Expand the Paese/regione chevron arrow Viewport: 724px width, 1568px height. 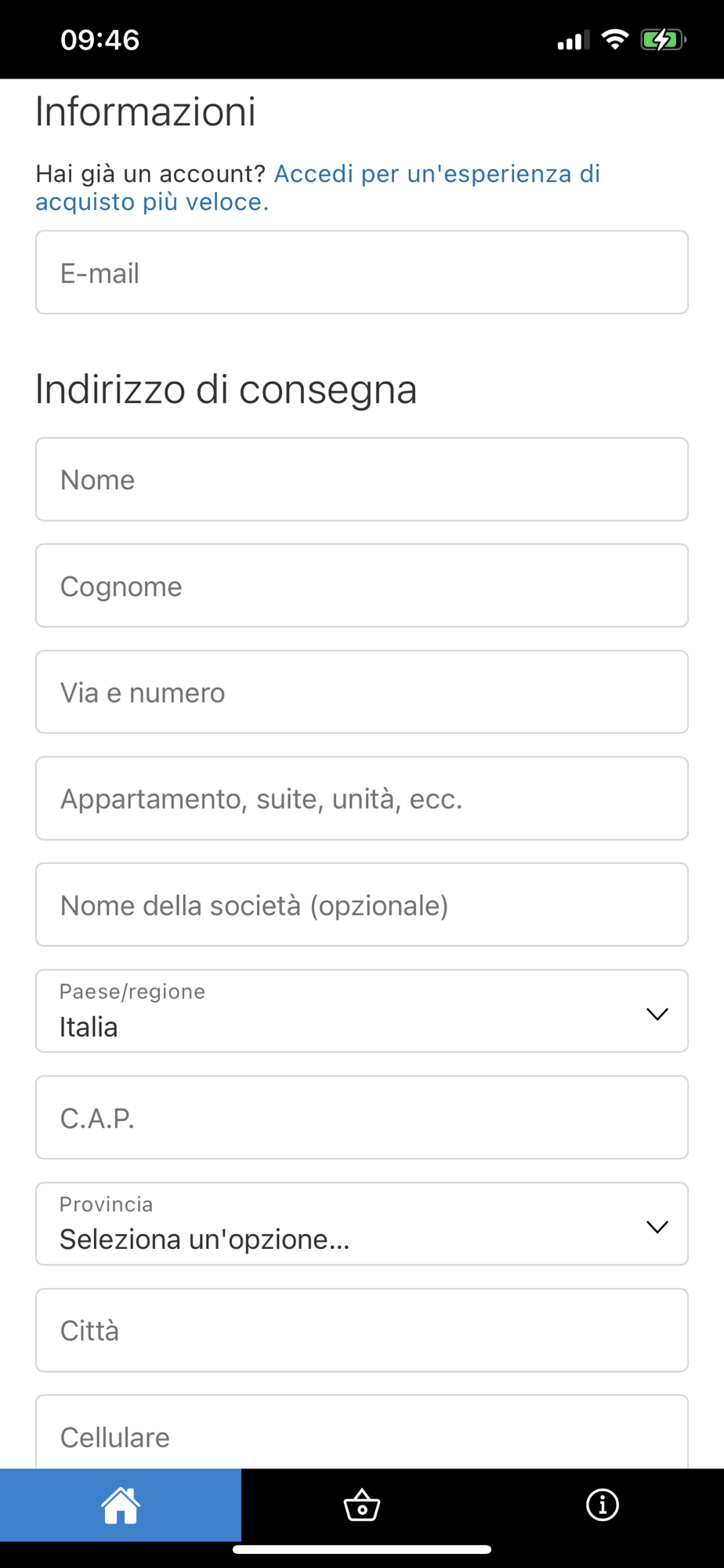coord(657,1014)
